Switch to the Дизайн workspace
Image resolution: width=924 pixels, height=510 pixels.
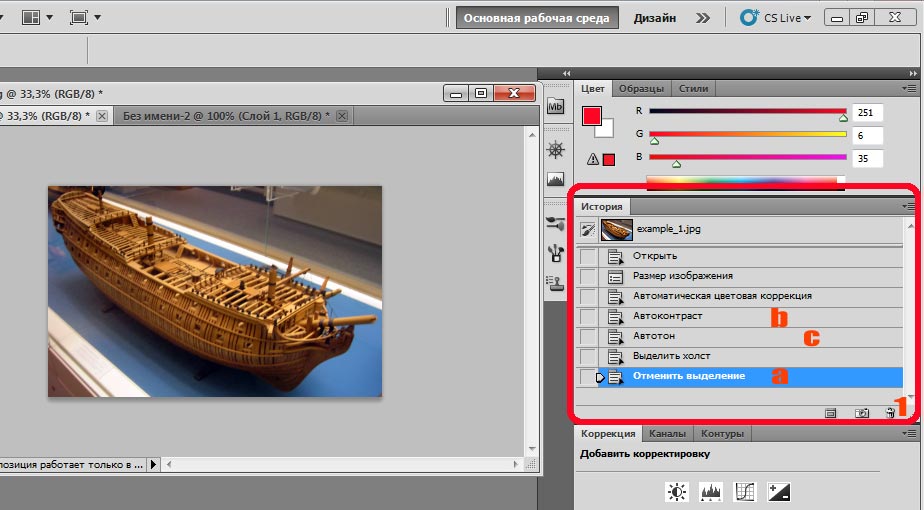(654, 17)
